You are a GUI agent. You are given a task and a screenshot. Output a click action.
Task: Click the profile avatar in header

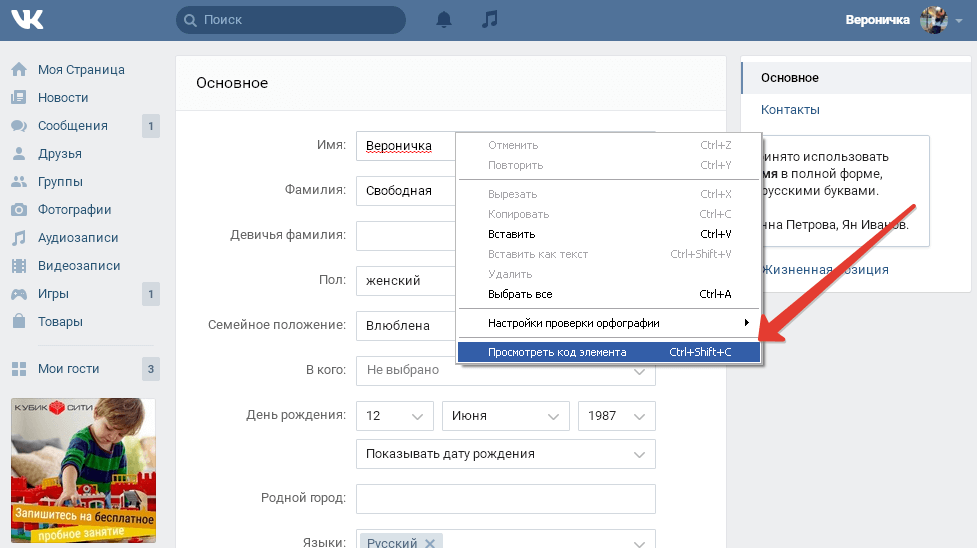(934, 20)
